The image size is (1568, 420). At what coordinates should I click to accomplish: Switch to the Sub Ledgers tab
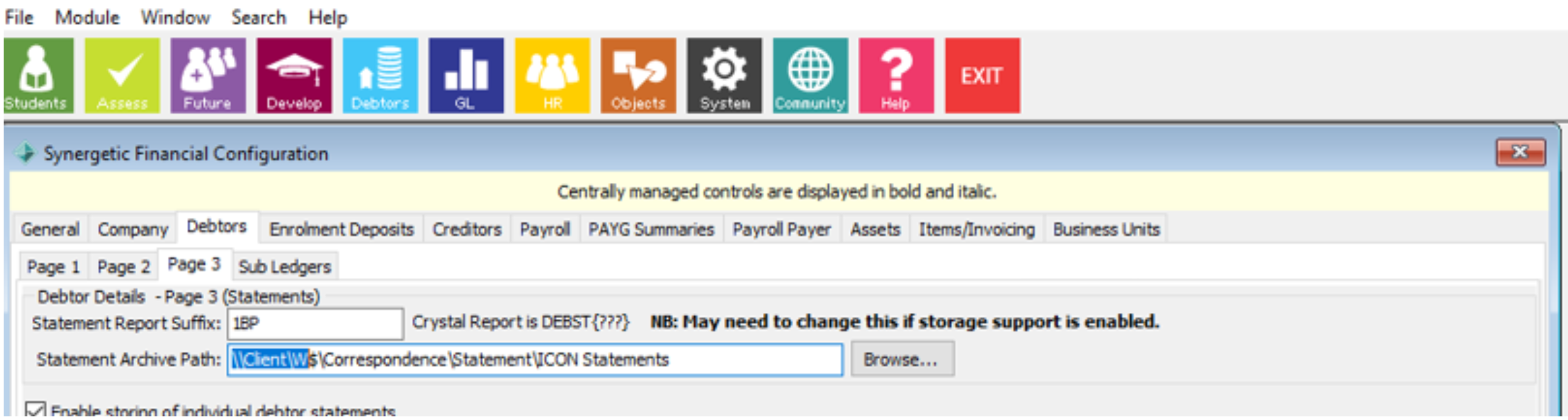(285, 267)
